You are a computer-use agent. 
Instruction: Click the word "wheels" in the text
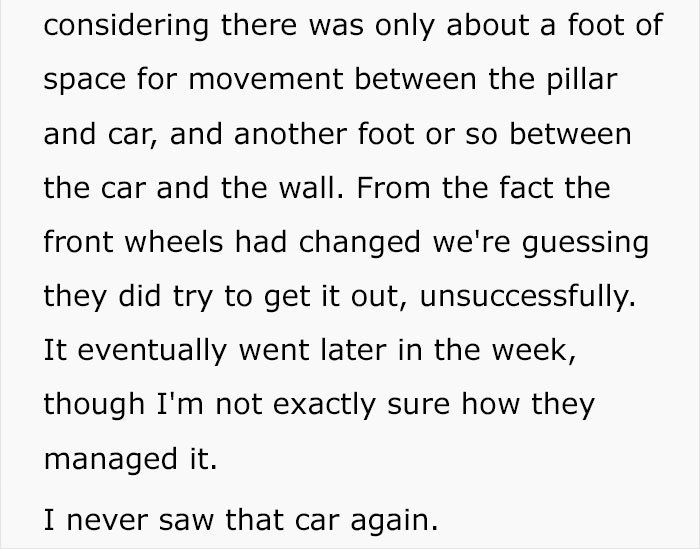(174, 241)
